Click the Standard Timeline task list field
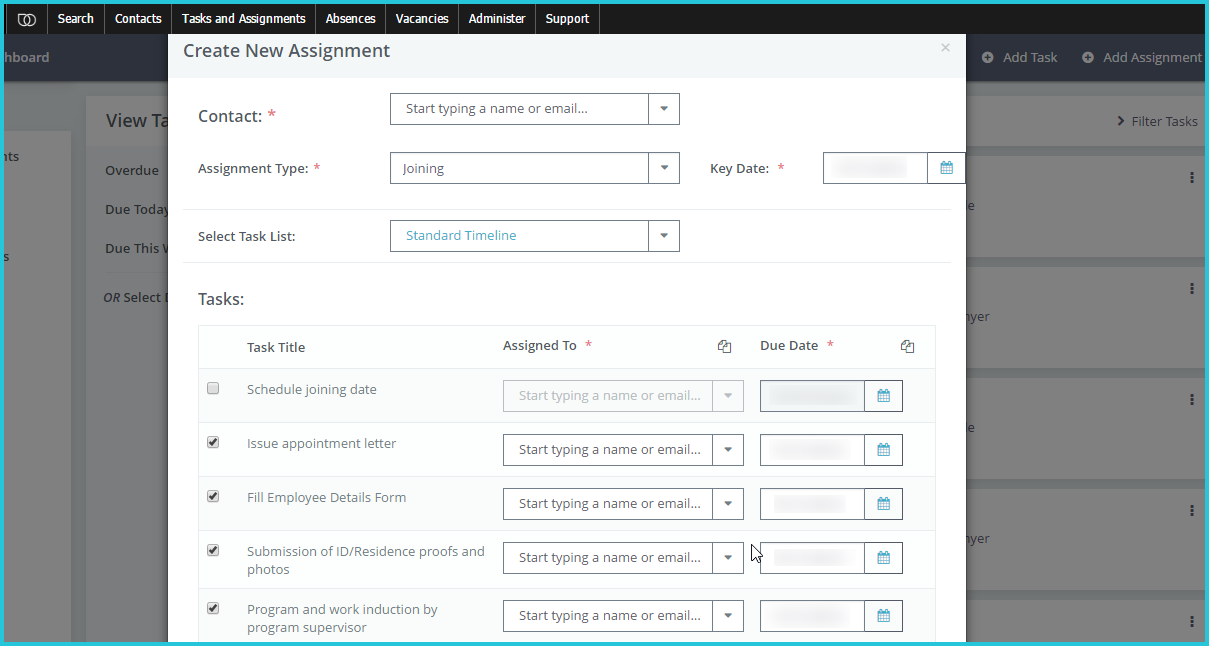The width and height of the screenshot is (1209, 646). click(x=520, y=236)
